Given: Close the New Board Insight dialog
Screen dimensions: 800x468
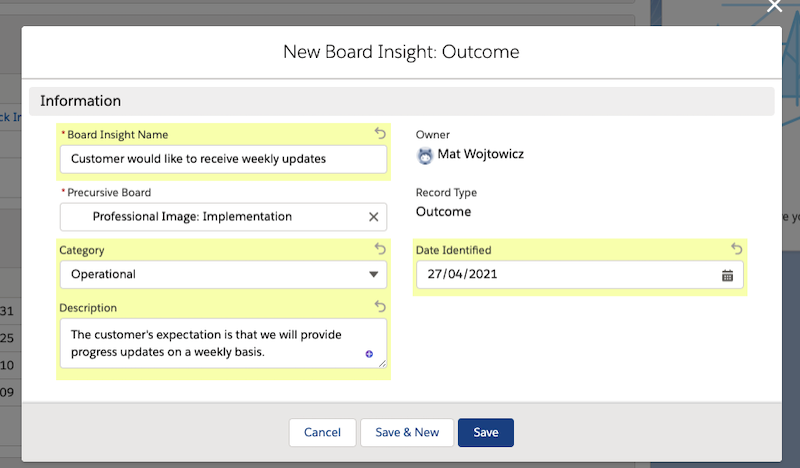Looking at the screenshot, I should (x=774, y=6).
